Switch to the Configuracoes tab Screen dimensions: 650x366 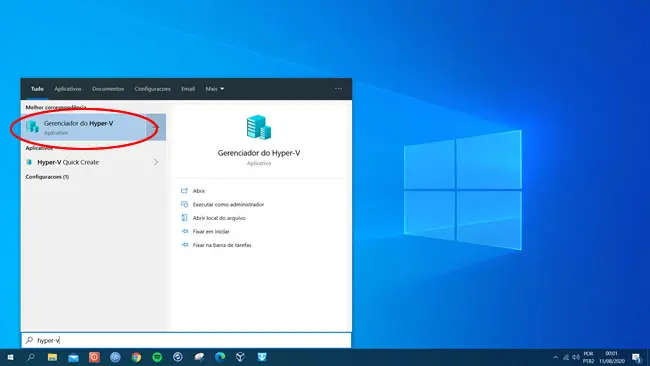click(x=153, y=89)
